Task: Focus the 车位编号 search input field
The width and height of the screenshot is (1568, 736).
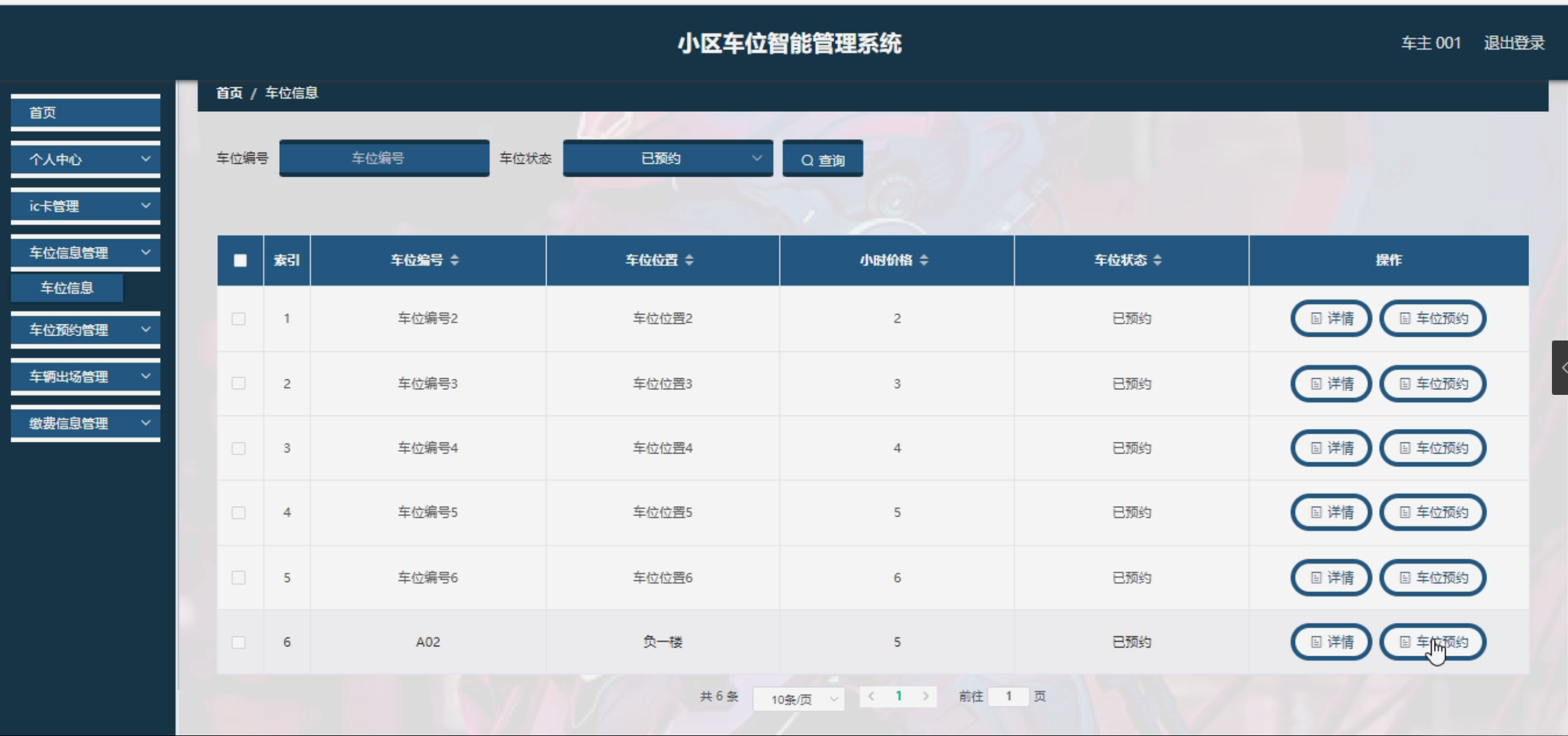Action: (x=384, y=159)
